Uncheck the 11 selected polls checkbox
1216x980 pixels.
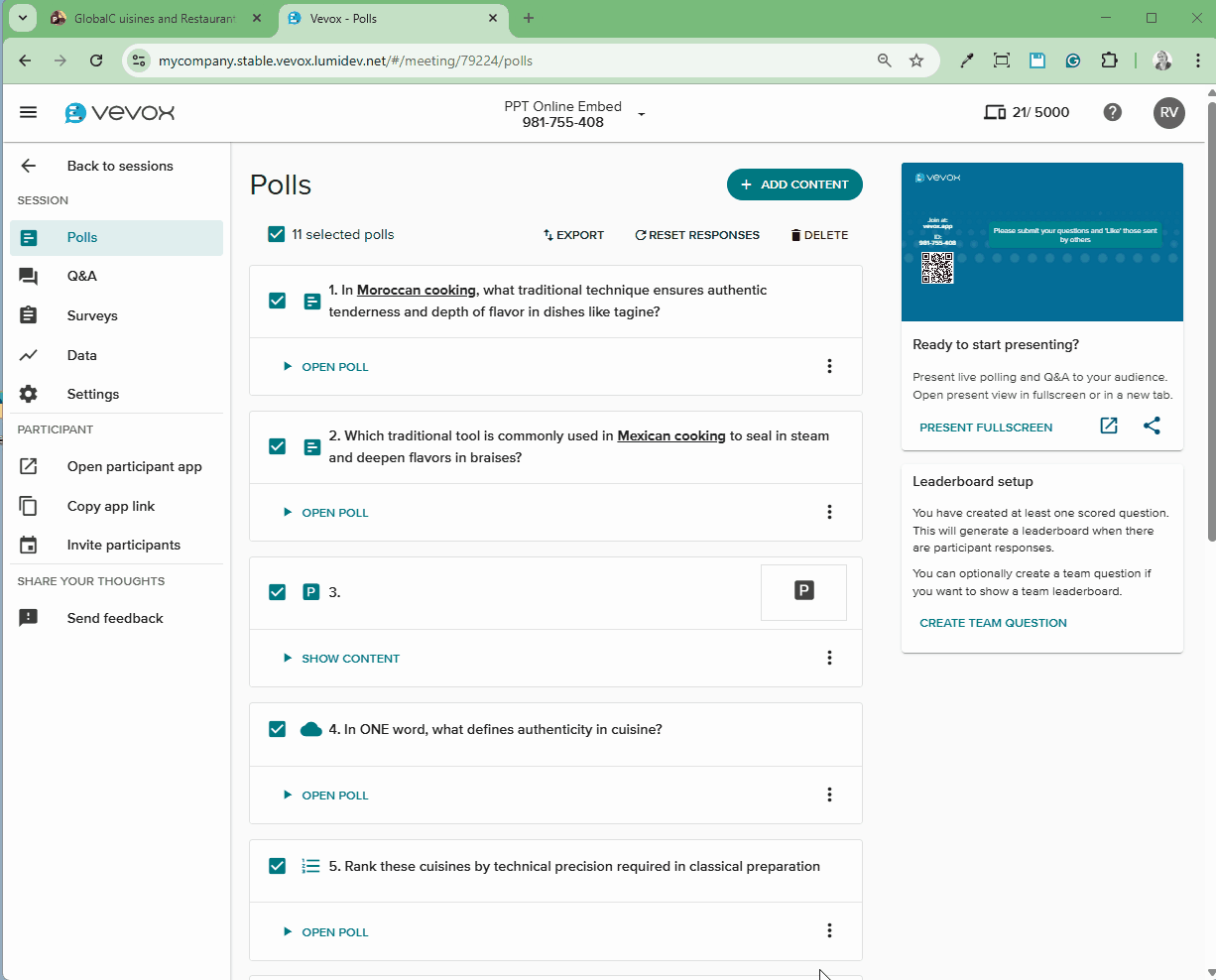[277, 234]
